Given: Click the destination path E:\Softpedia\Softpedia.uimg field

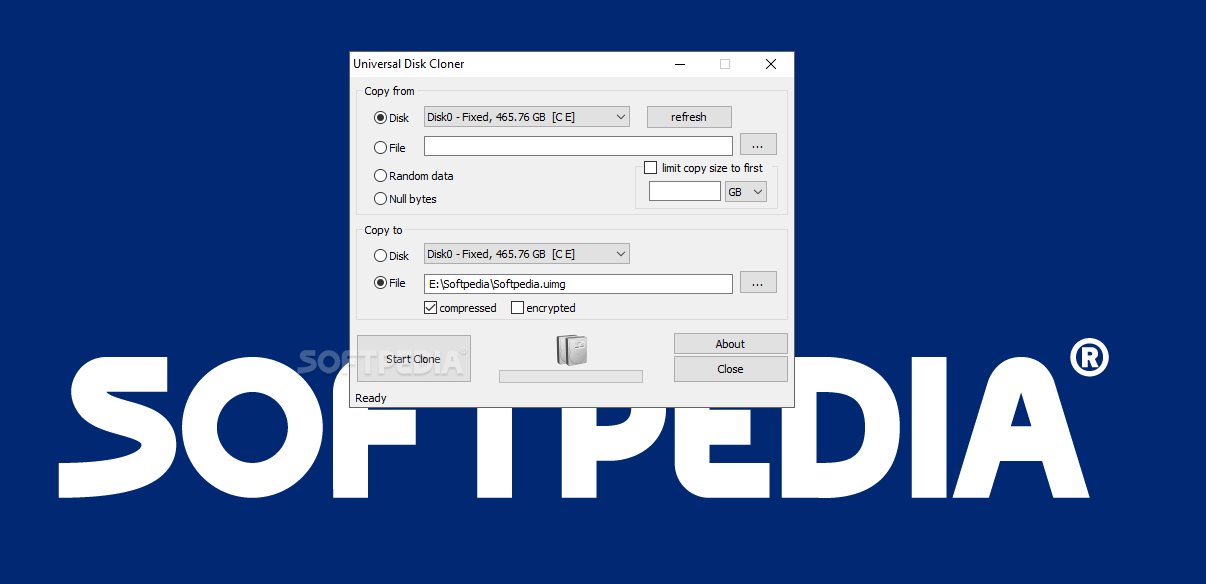Looking at the screenshot, I should 578,284.
